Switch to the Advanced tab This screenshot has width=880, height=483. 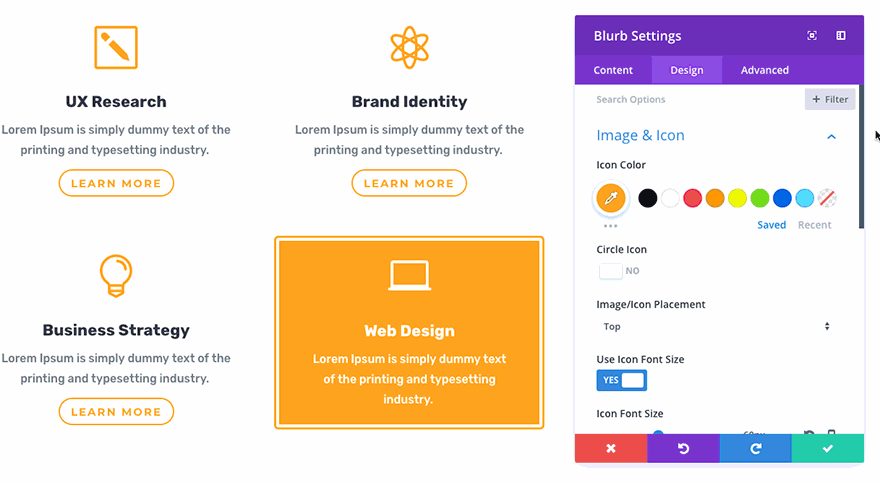[765, 70]
